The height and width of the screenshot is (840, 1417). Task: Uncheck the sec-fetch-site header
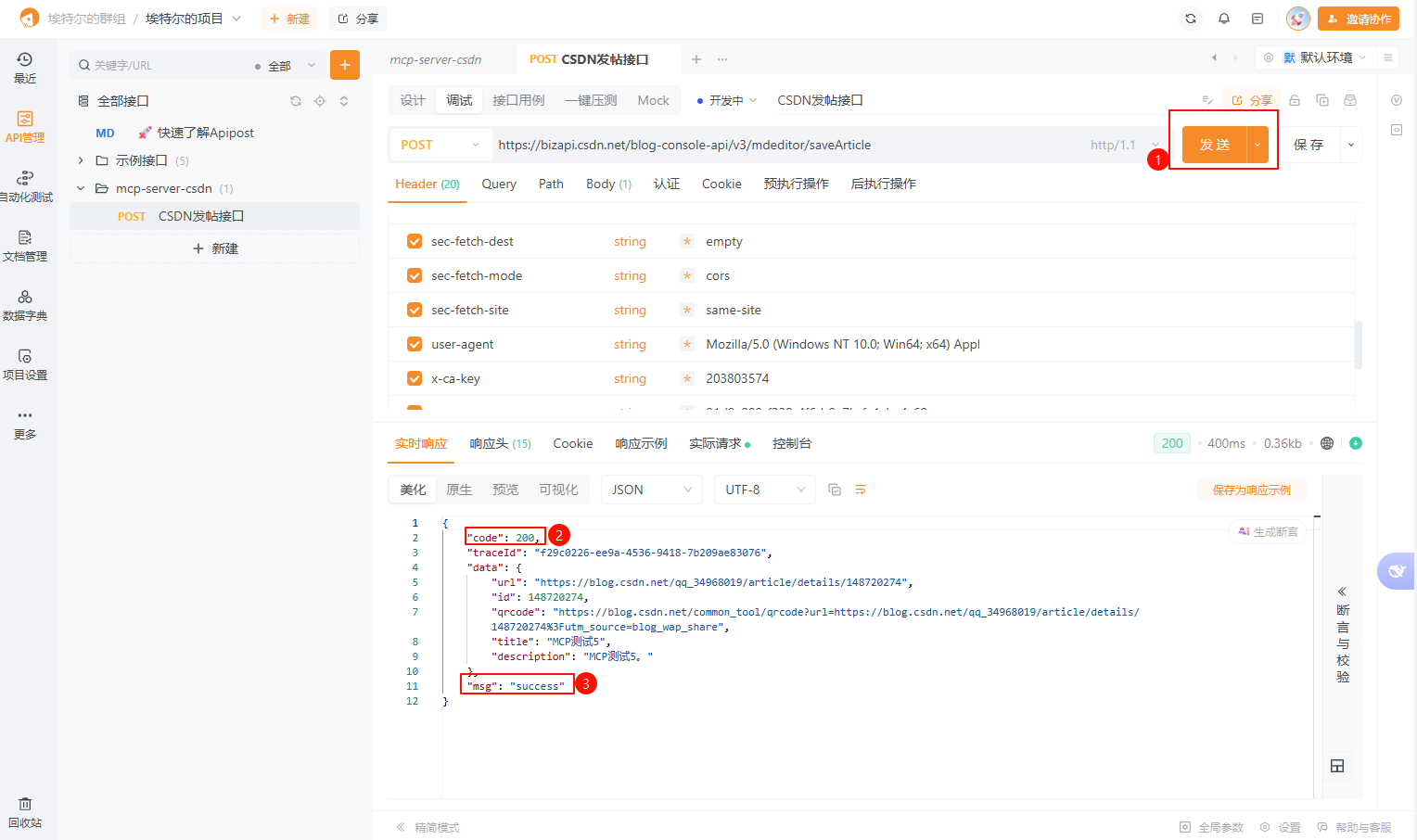pos(415,310)
